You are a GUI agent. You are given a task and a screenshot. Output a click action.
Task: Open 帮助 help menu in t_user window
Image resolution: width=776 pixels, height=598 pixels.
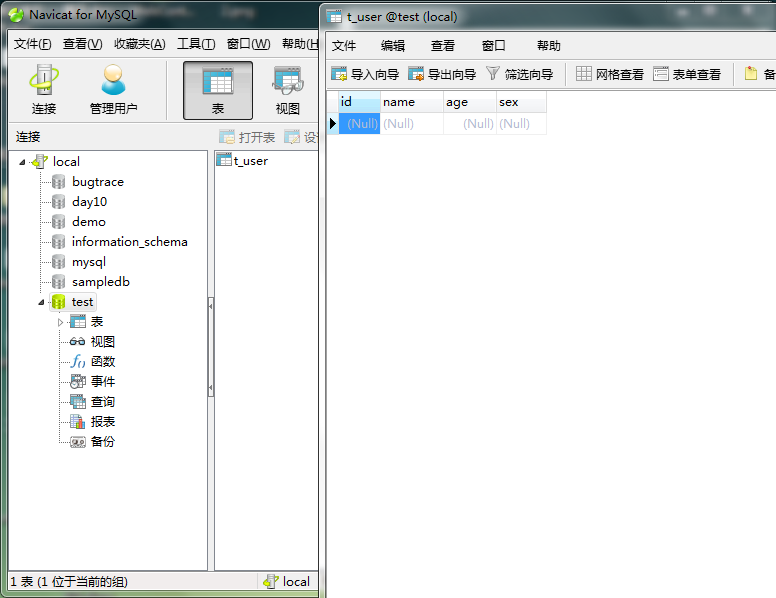(549, 46)
